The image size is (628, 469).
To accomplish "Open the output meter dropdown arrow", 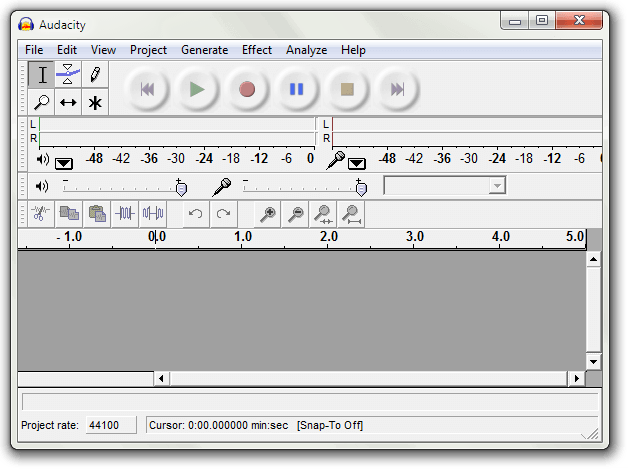I will coord(64,163).
